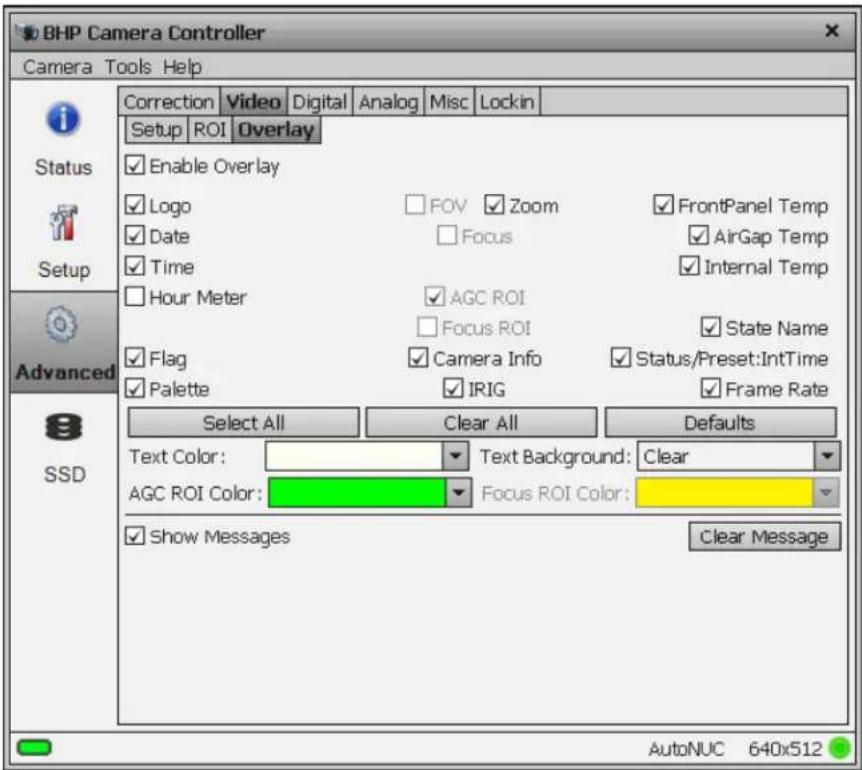Click the green AGC ROI Color swatch
Screen dimensions: 862x770
357,492
